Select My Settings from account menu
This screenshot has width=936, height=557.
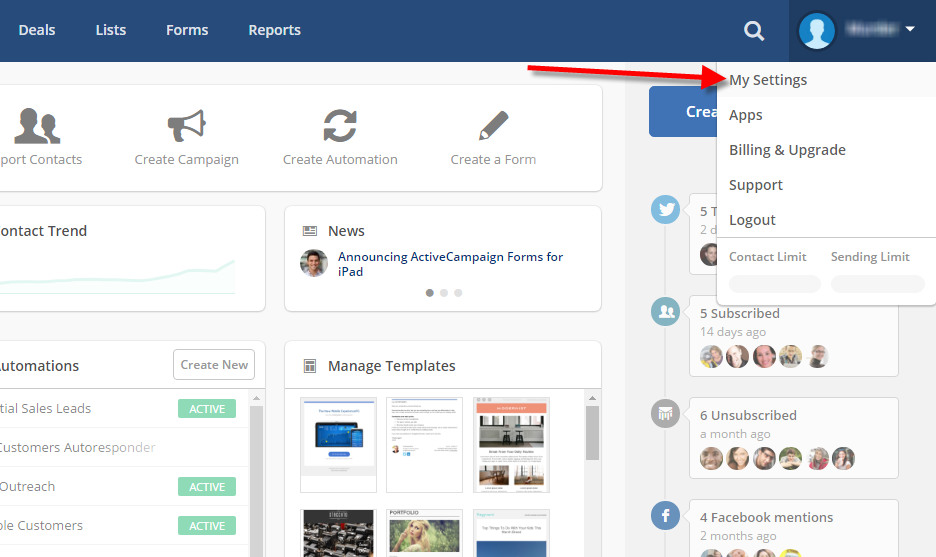(x=768, y=80)
